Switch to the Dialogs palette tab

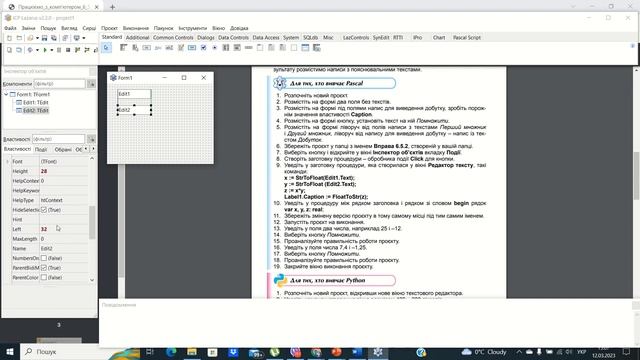pos(206,38)
